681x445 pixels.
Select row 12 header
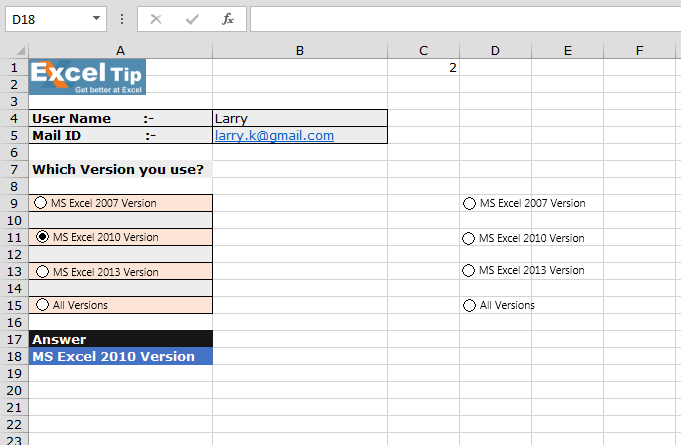[x=14, y=254]
